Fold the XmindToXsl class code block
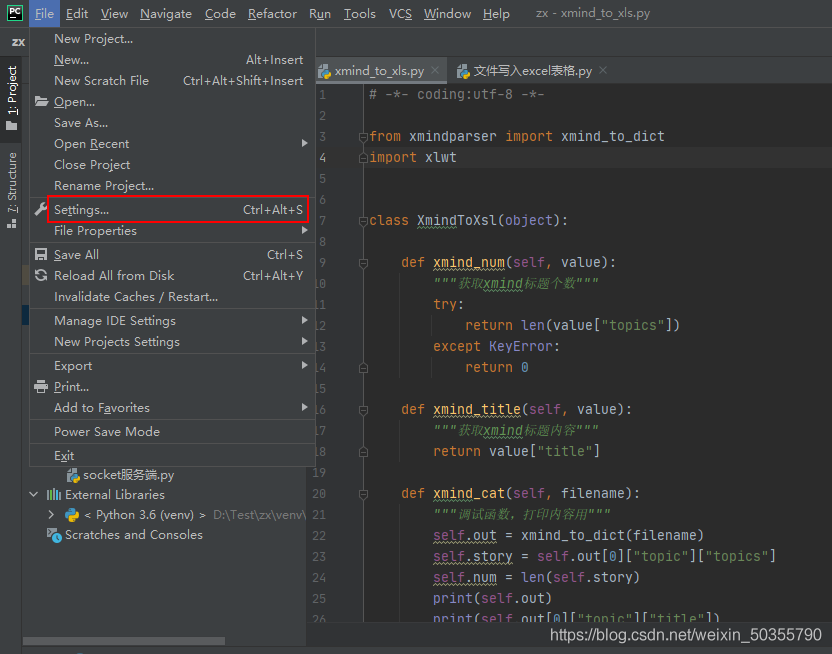Image resolution: width=832 pixels, height=654 pixels. pos(363,220)
